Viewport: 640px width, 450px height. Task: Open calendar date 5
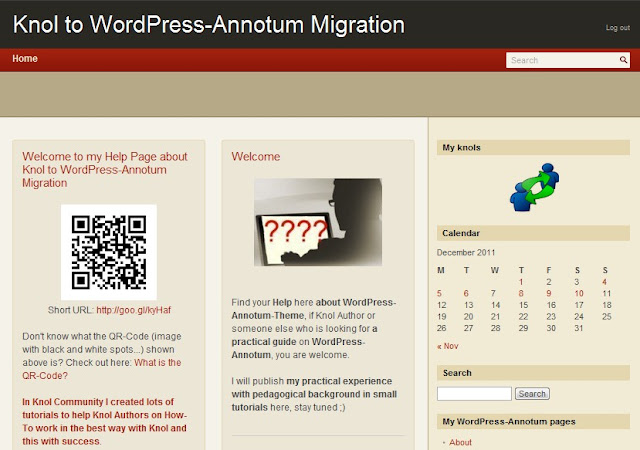tap(439, 293)
